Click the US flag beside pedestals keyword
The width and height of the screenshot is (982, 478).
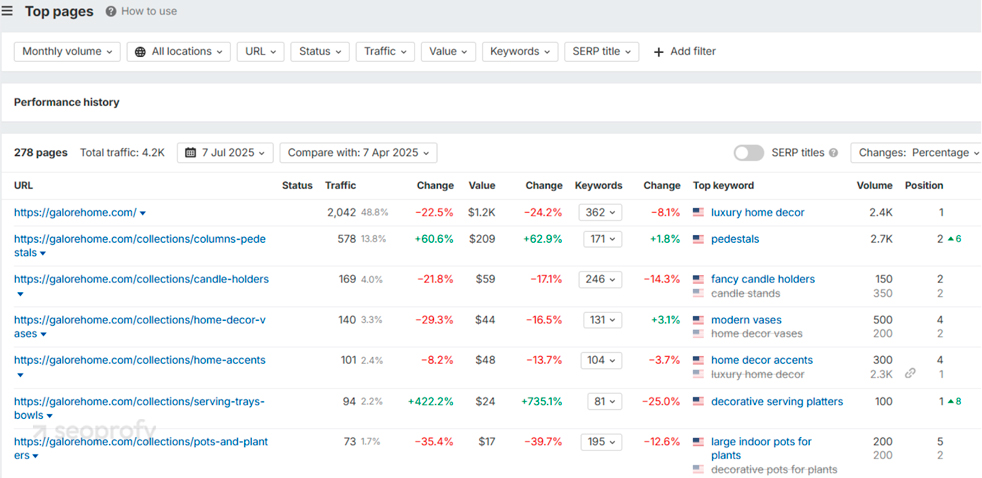click(x=698, y=239)
